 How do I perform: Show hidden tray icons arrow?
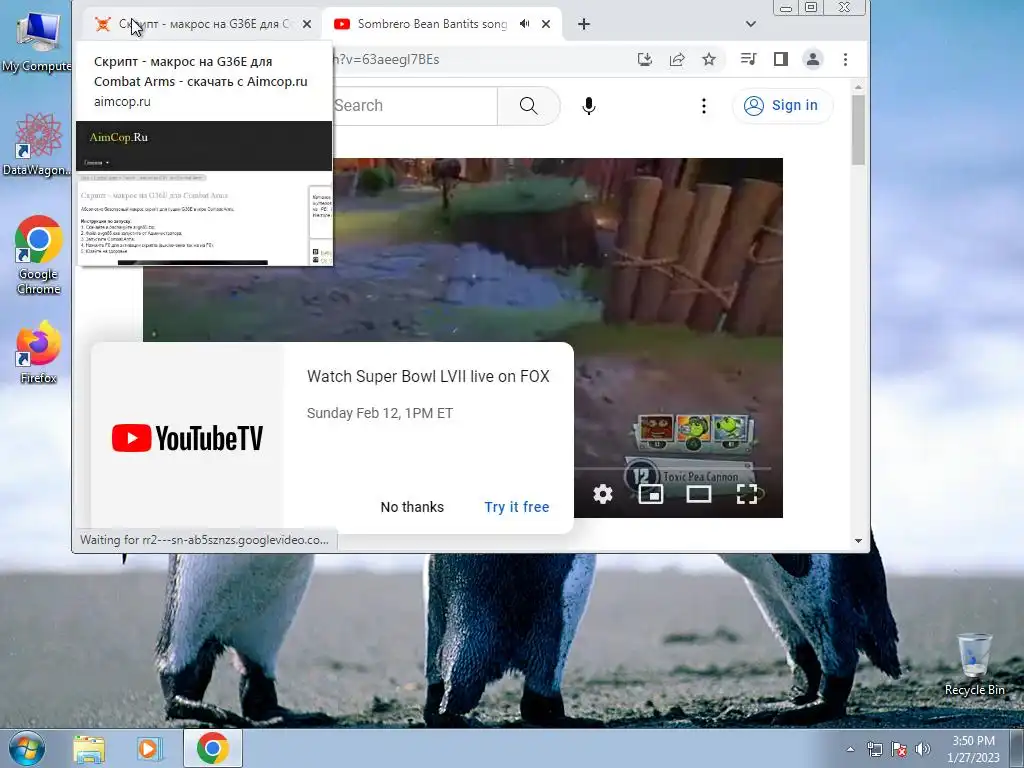click(x=850, y=749)
